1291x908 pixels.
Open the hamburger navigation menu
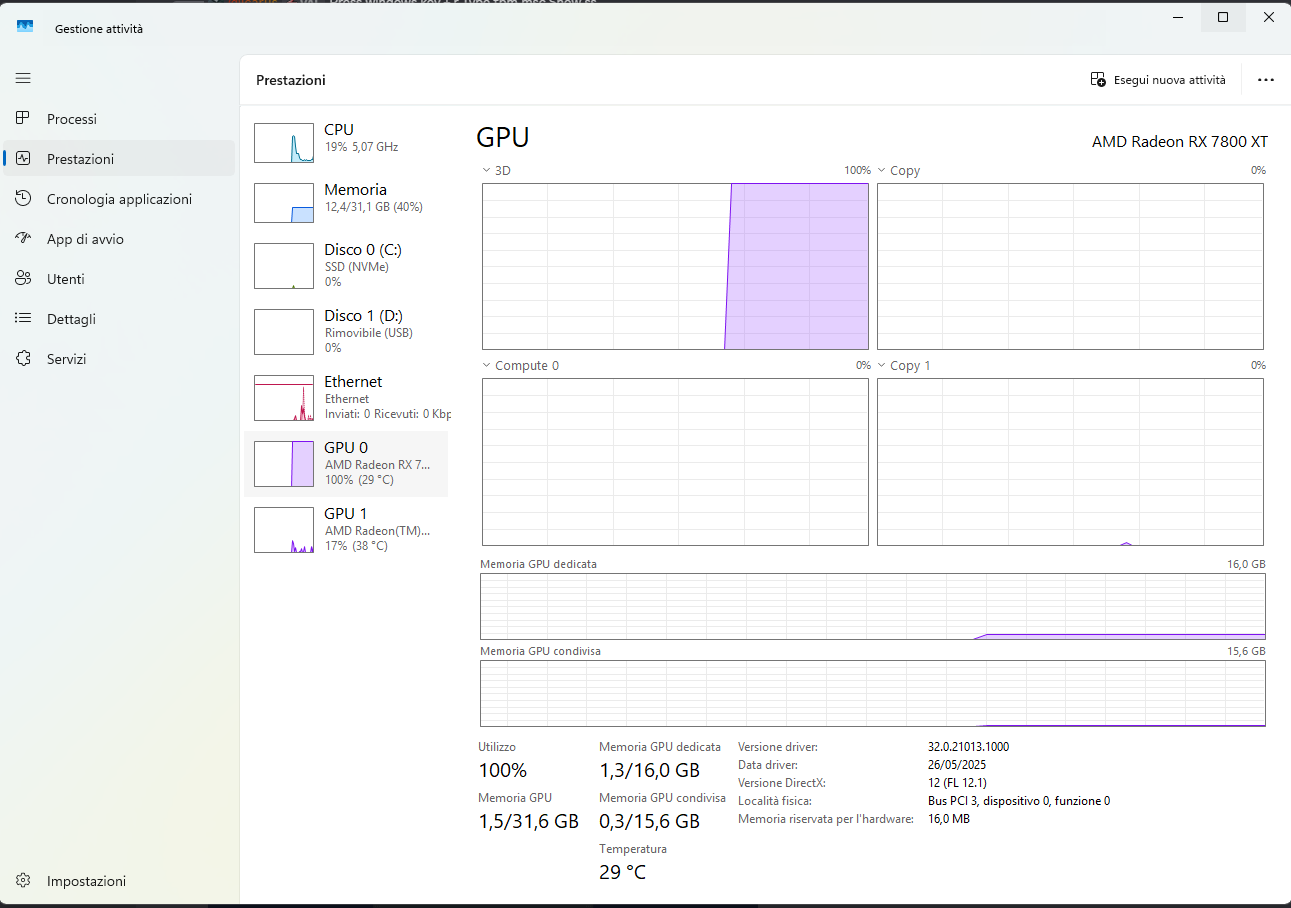pos(23,78)
